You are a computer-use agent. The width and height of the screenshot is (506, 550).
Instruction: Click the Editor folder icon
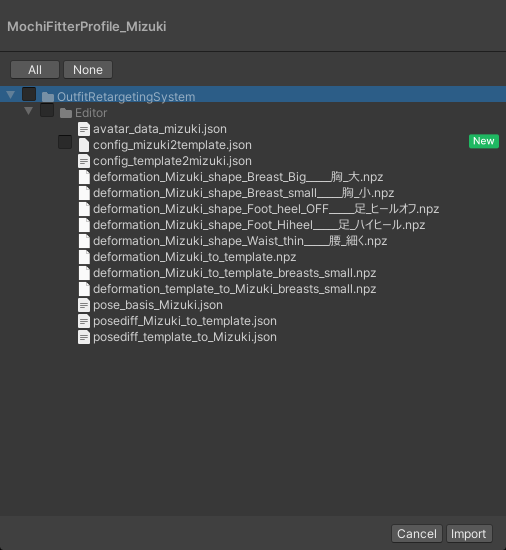(x=66, y=113)
